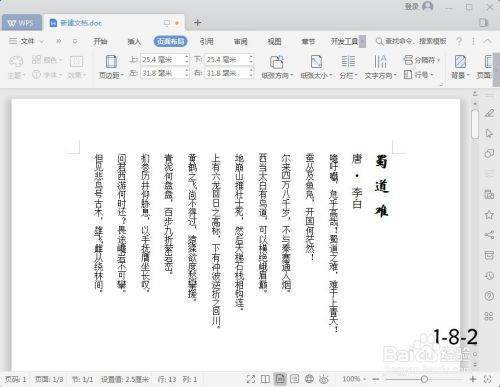Screen dimensions: 500x387
Task: Open the 纸张方向 orientation dropdown
Action: [x=277, y=67]
